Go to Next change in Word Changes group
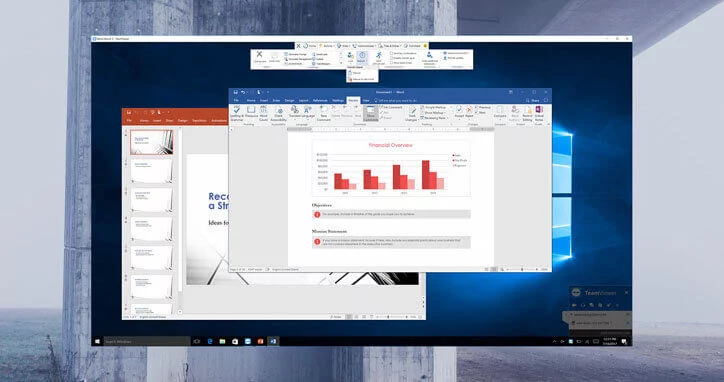The width and height of the screenshot is (724, 382). (481, 112)
